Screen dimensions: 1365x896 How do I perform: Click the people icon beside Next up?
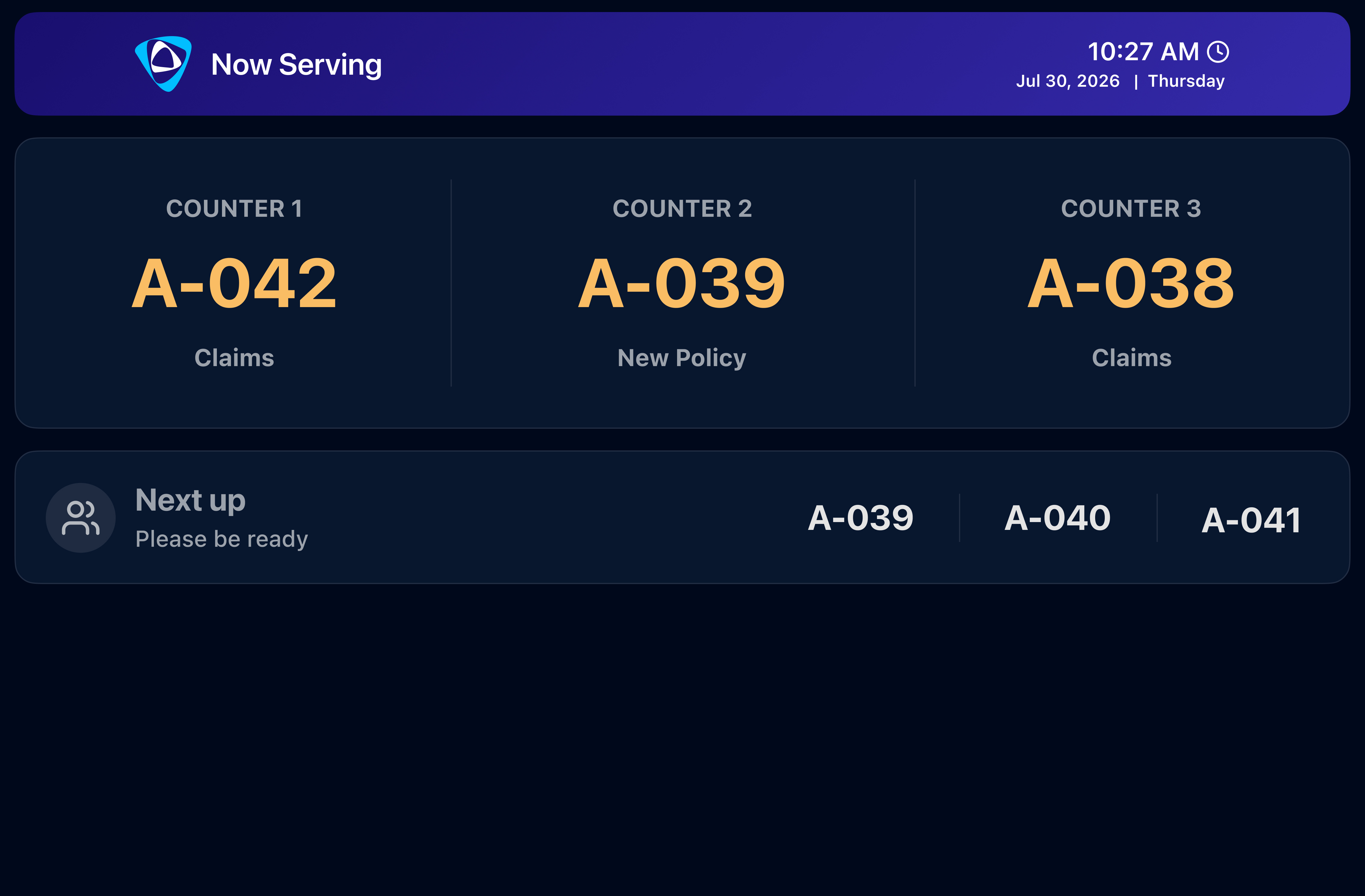click(81, 518)
